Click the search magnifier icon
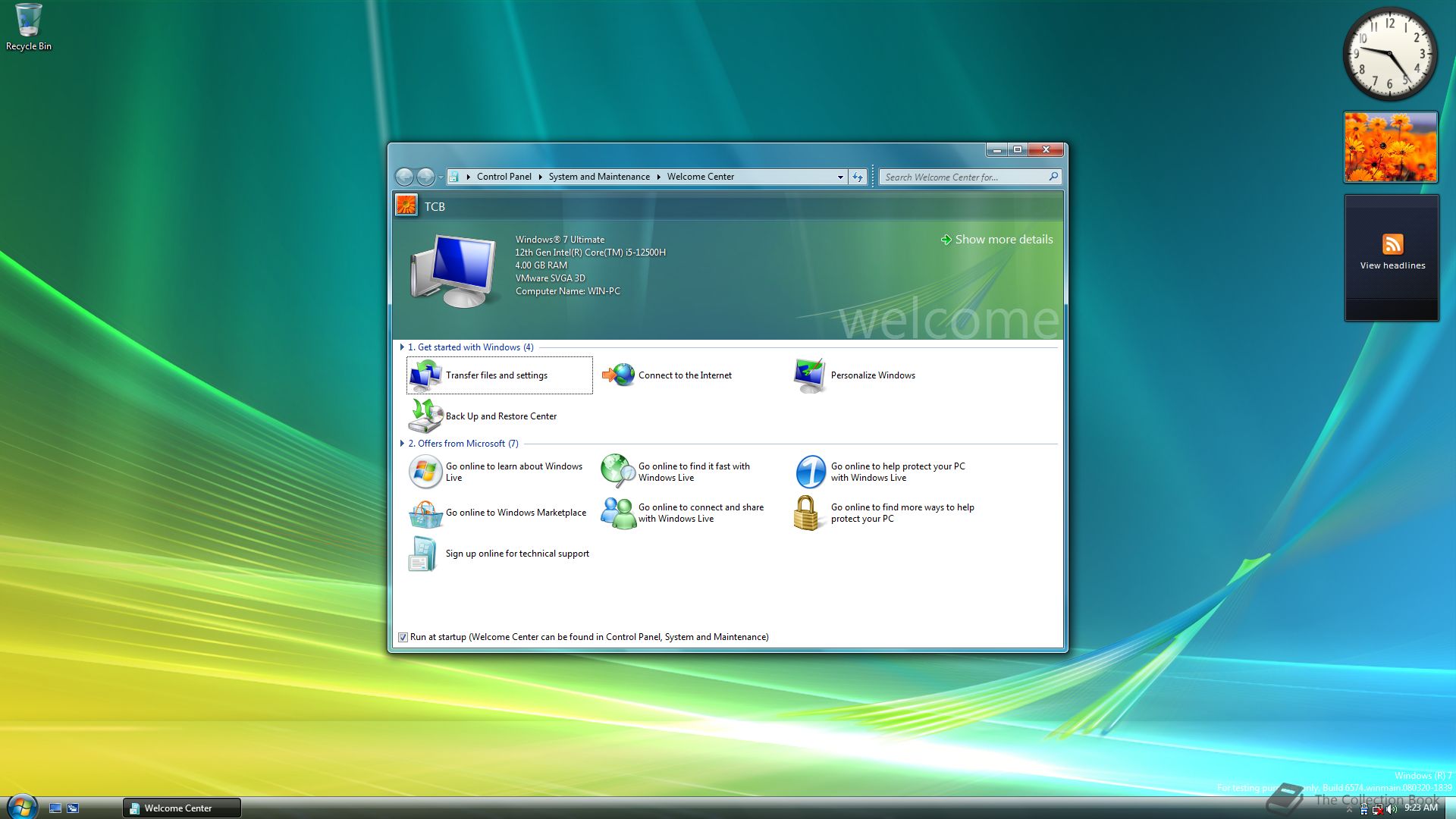The width and height of the screenshot is (1456, 819). (x=1053, y=177)
